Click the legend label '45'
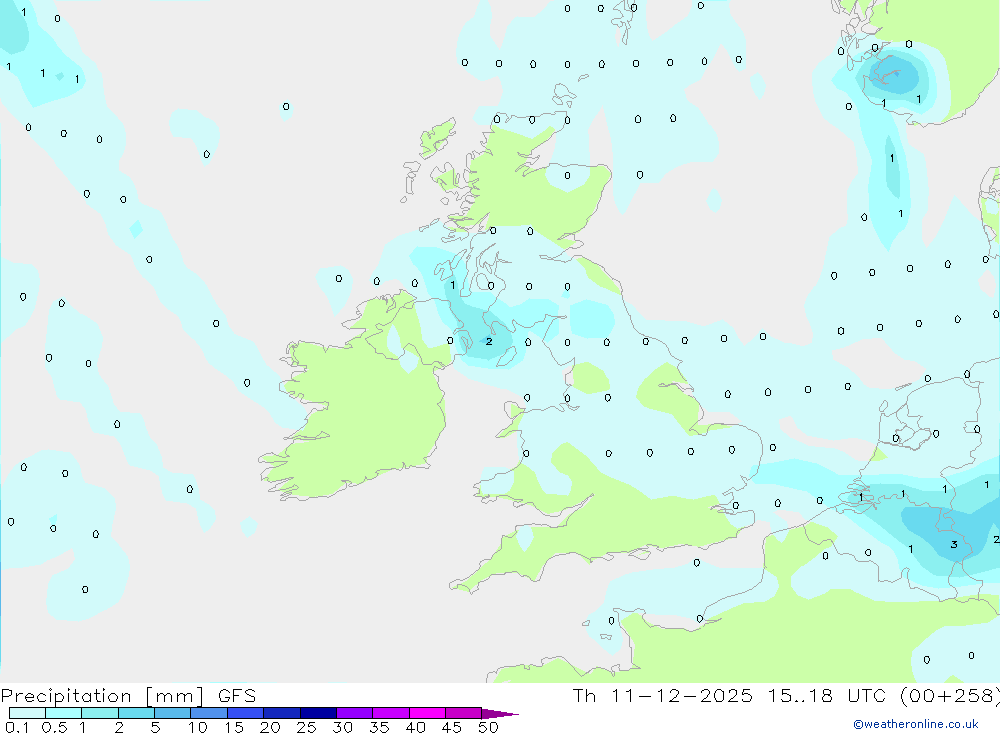The height and width of the screenshot is (733, 1000). tap(452, 727)
